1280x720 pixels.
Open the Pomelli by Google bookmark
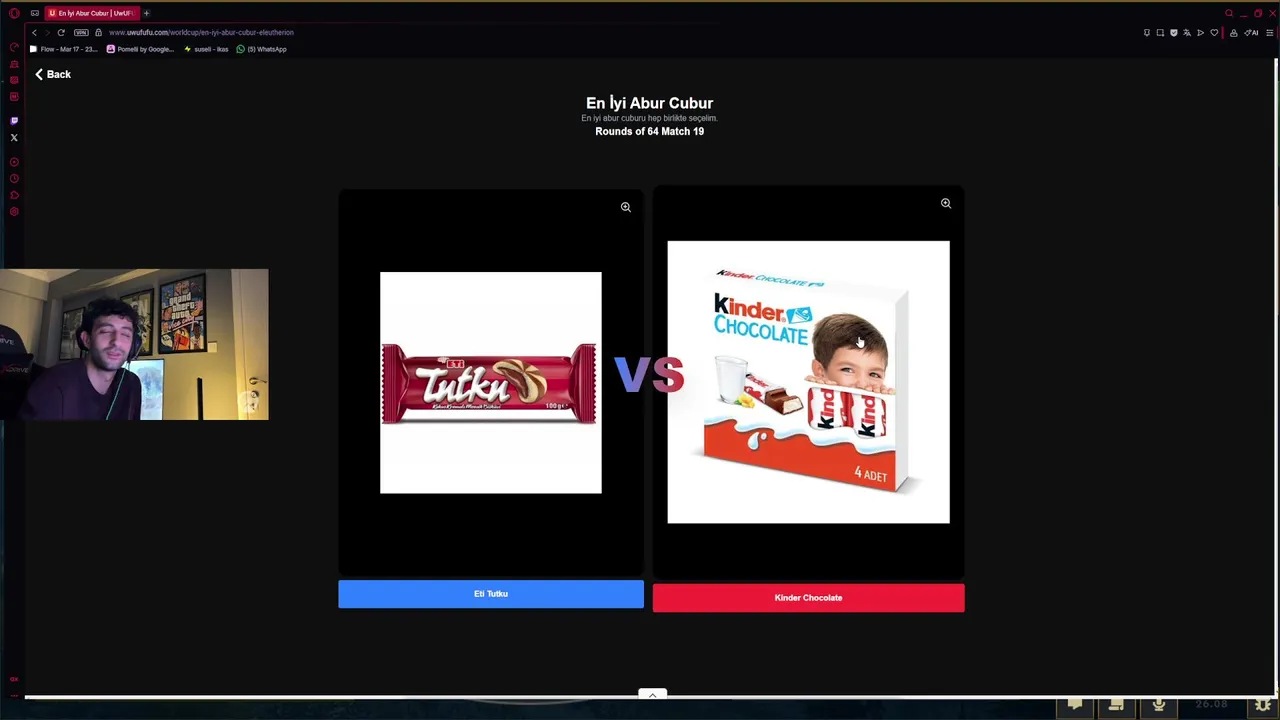point(140,49)
